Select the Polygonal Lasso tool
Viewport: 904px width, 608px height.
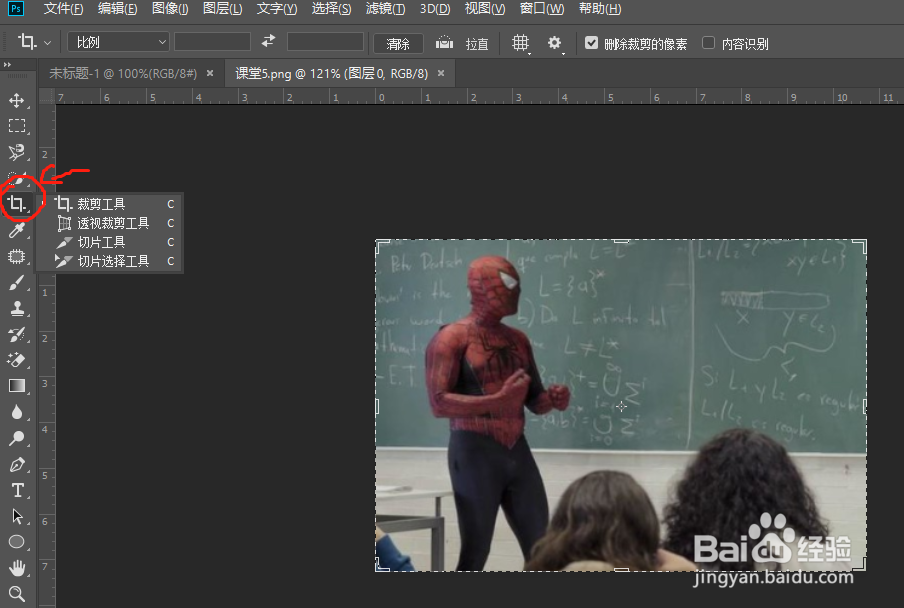click(17, 152)
